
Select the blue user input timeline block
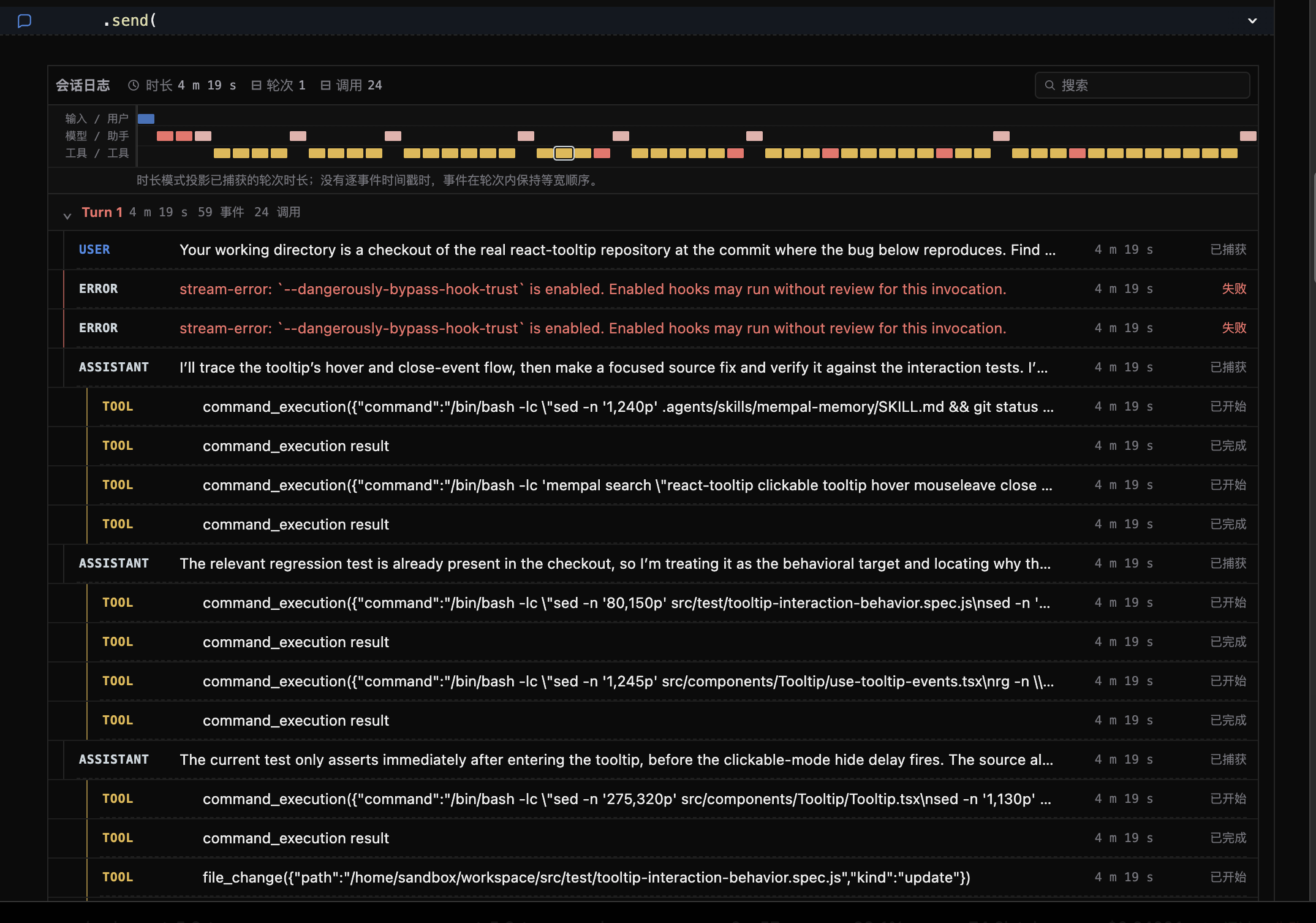[x=146, y=119]
